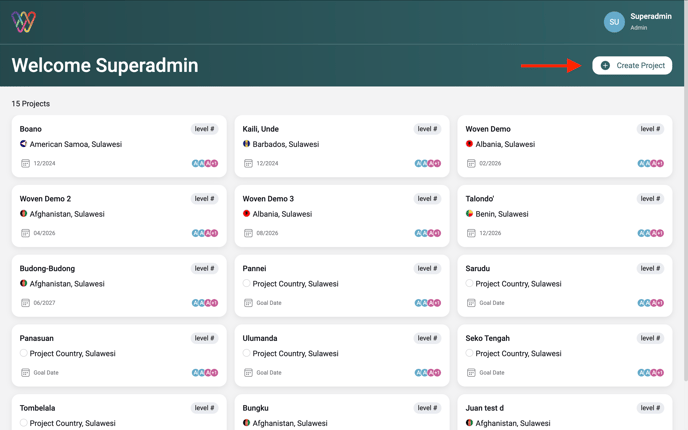Click the calendar icon showing 02/2026
The image size is (688, 430).
[471, 163]
